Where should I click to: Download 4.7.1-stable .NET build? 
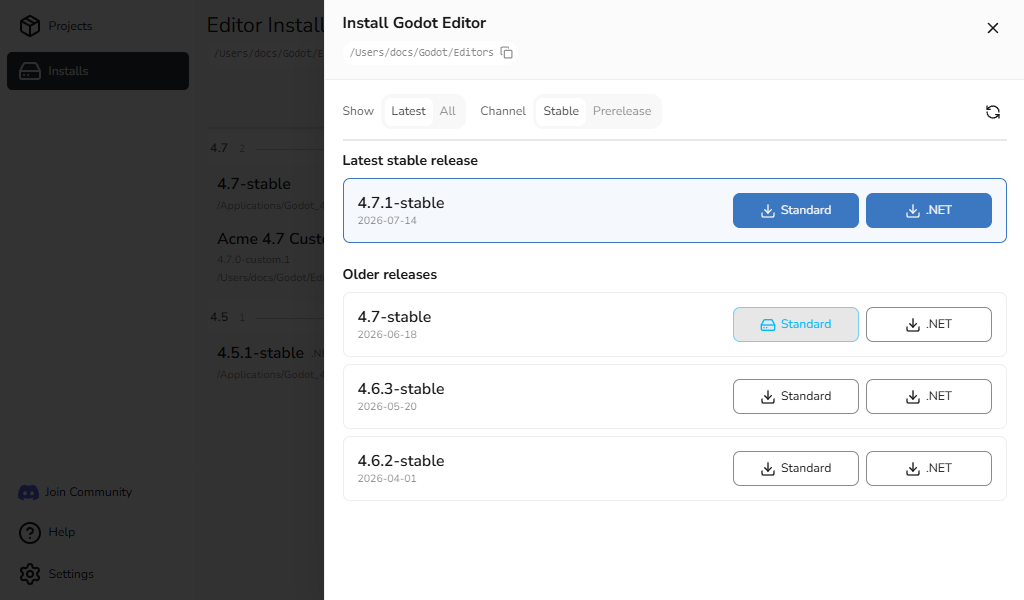[929, 210]
